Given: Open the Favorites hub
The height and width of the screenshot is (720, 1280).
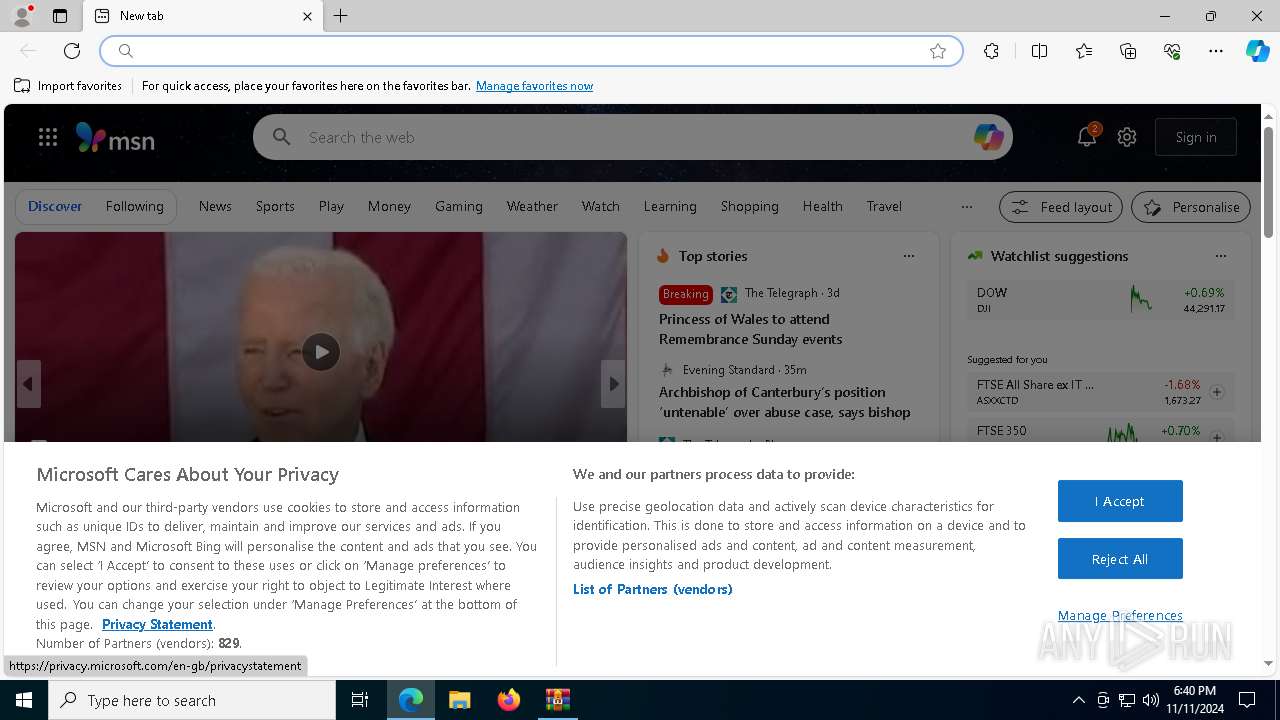Looking at the screenshot, I should tap(1084, 51).
